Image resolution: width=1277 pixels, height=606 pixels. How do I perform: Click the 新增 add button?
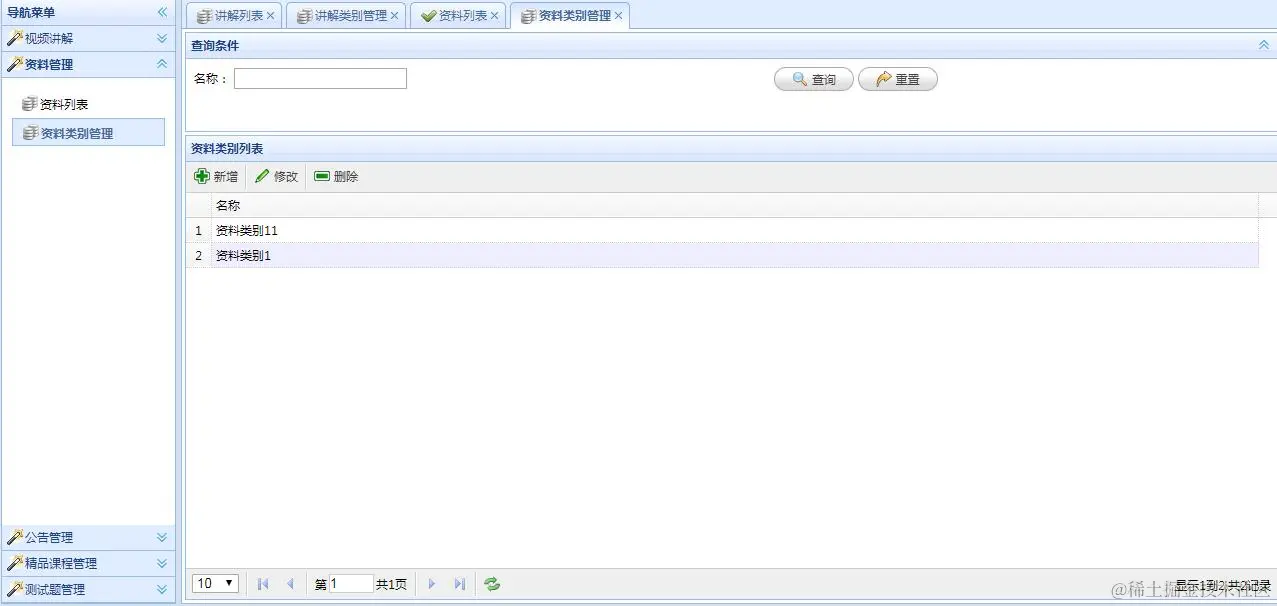coord(216,177)
